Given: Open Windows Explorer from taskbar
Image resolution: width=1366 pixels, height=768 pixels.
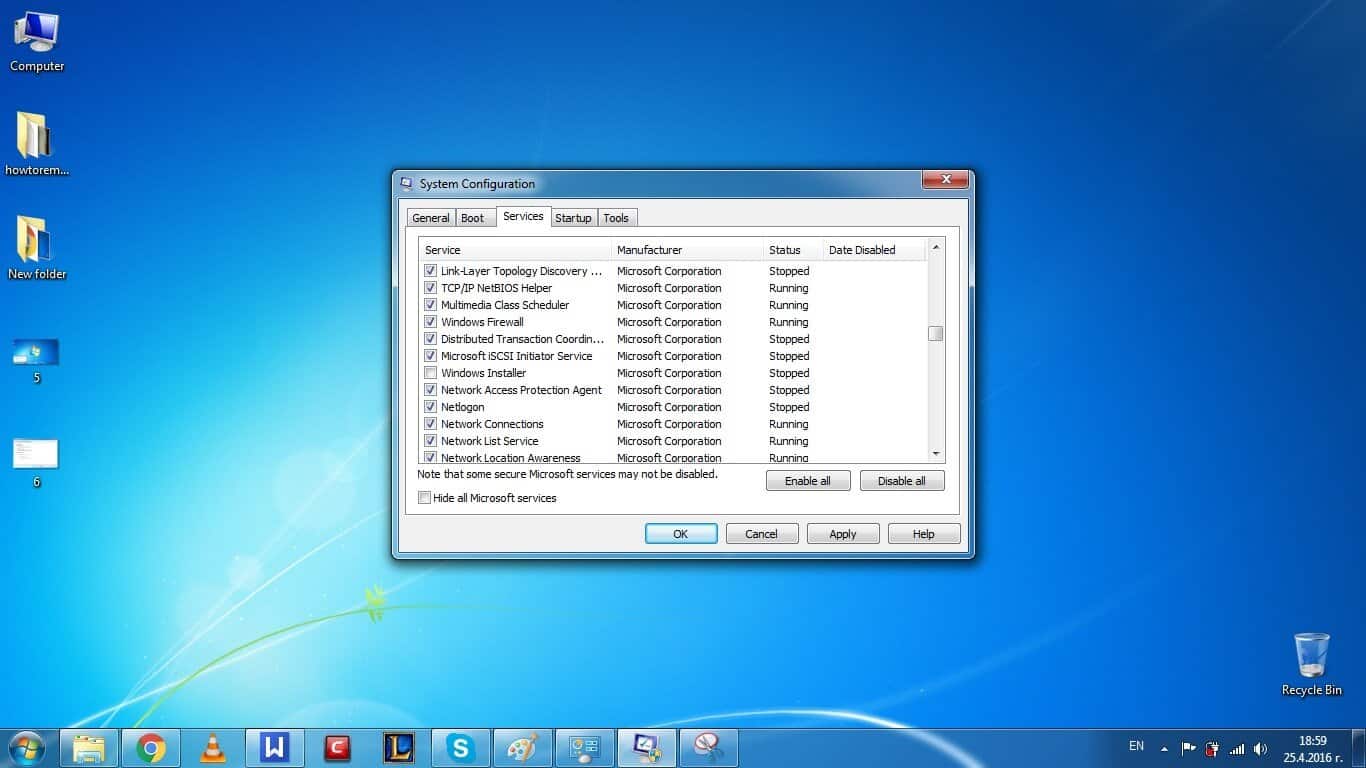Looking at the screenshot, I should (x=89, y=748).
